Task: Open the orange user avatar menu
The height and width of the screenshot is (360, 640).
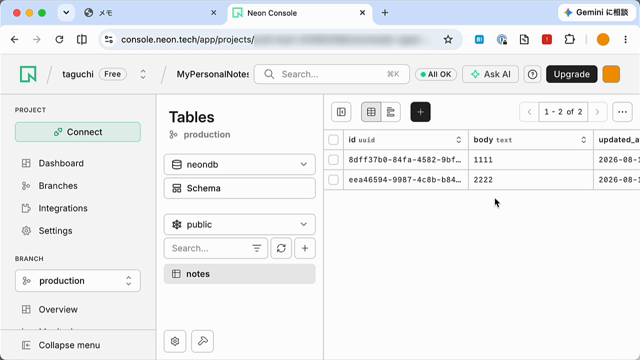Action: (611, 74)
